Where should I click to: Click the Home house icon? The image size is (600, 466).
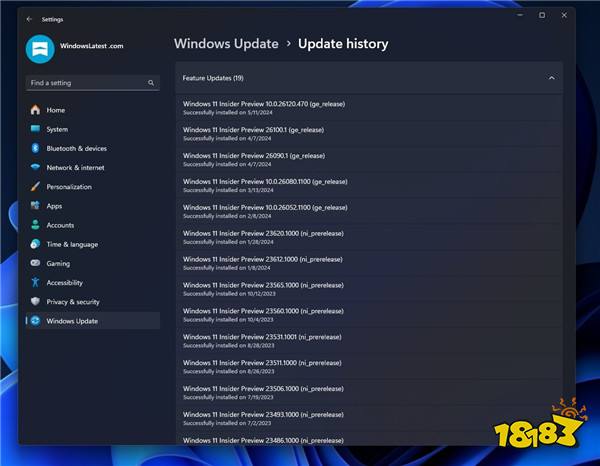tap(35, 110)
